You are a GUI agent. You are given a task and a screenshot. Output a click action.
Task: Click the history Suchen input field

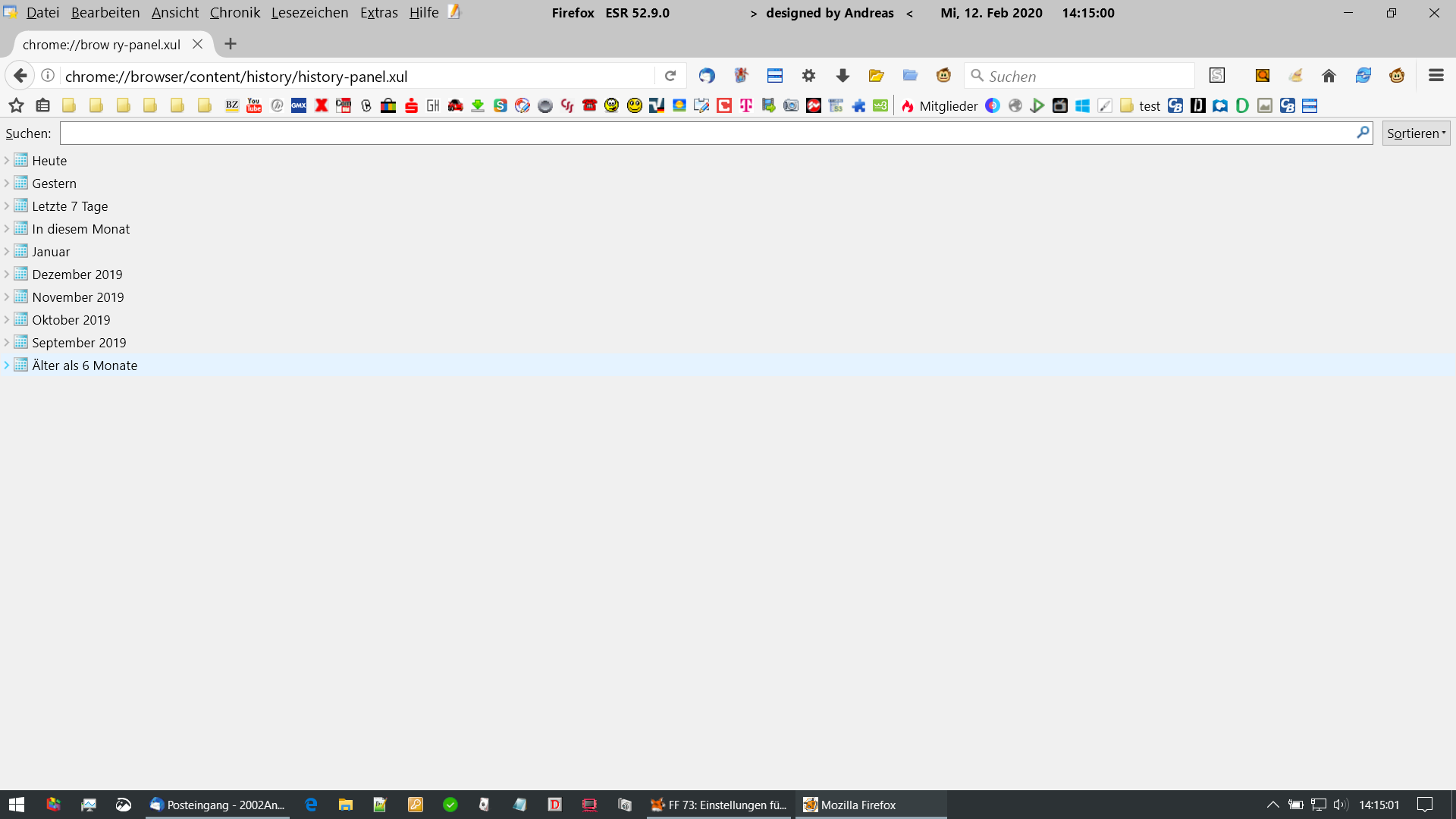click(705, 133)
